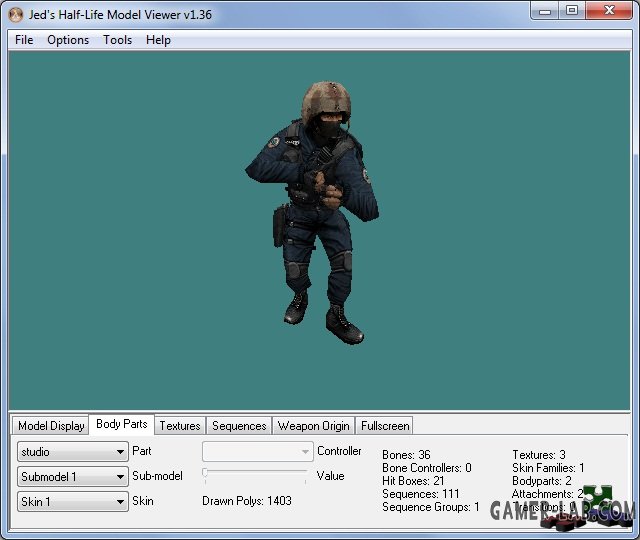The width and height of the screenshot is (640, 540).
Task: Go to the Weapon Origin tab
Action: point(313,426)
